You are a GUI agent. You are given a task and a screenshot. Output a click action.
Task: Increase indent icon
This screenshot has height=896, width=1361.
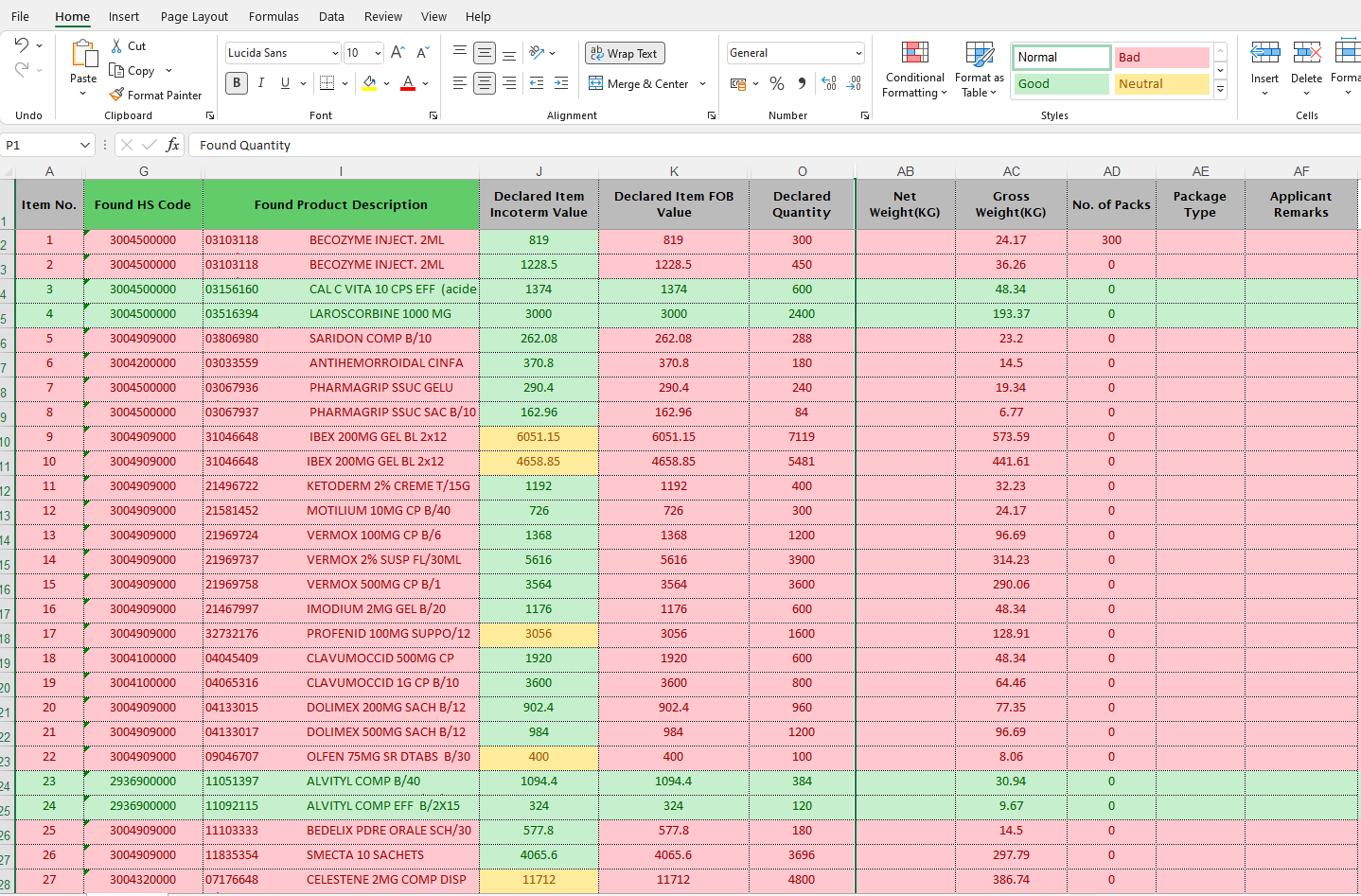click(x=561, y=83)
